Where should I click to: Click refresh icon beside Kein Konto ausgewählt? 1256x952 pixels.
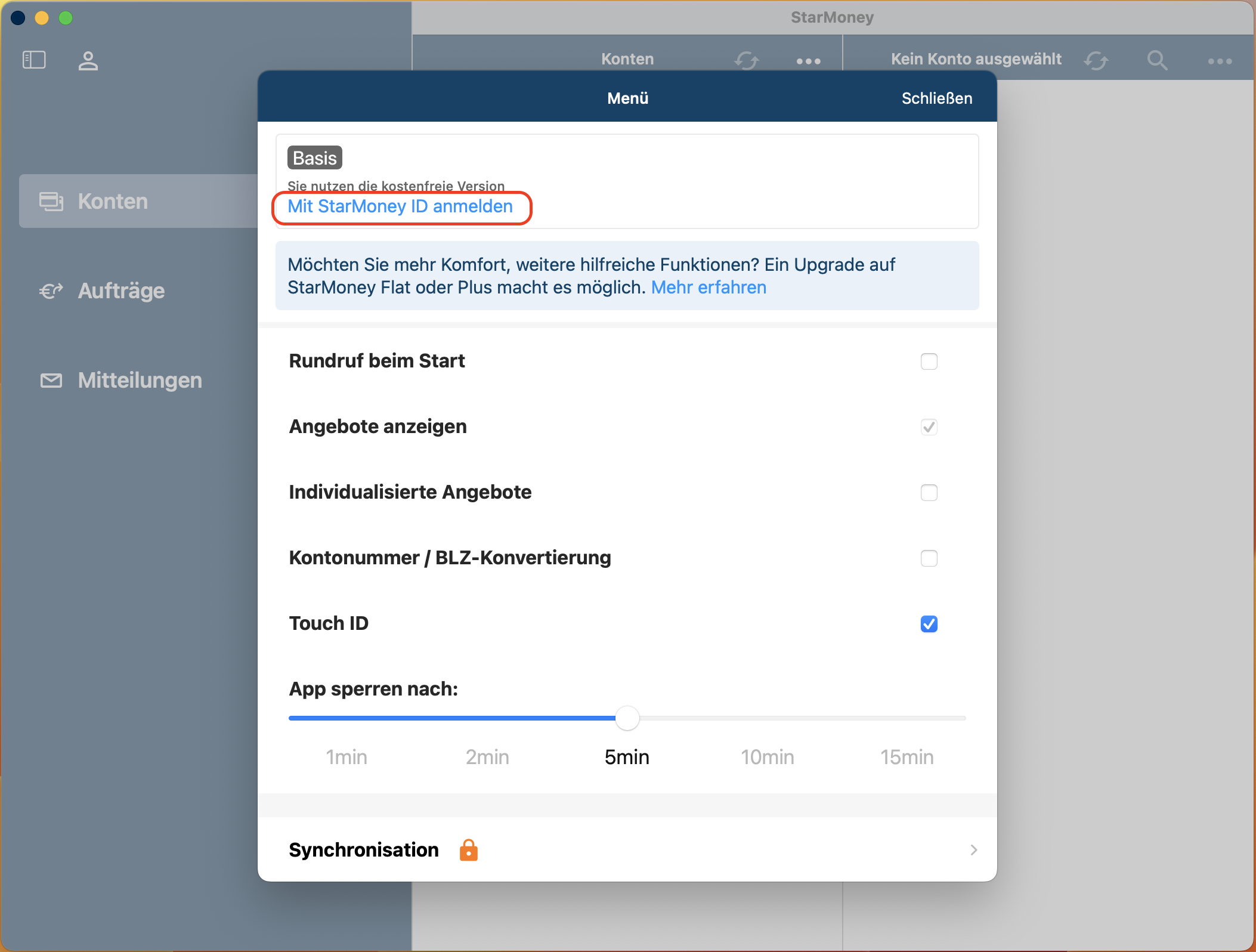click(x=1096, y=60)
